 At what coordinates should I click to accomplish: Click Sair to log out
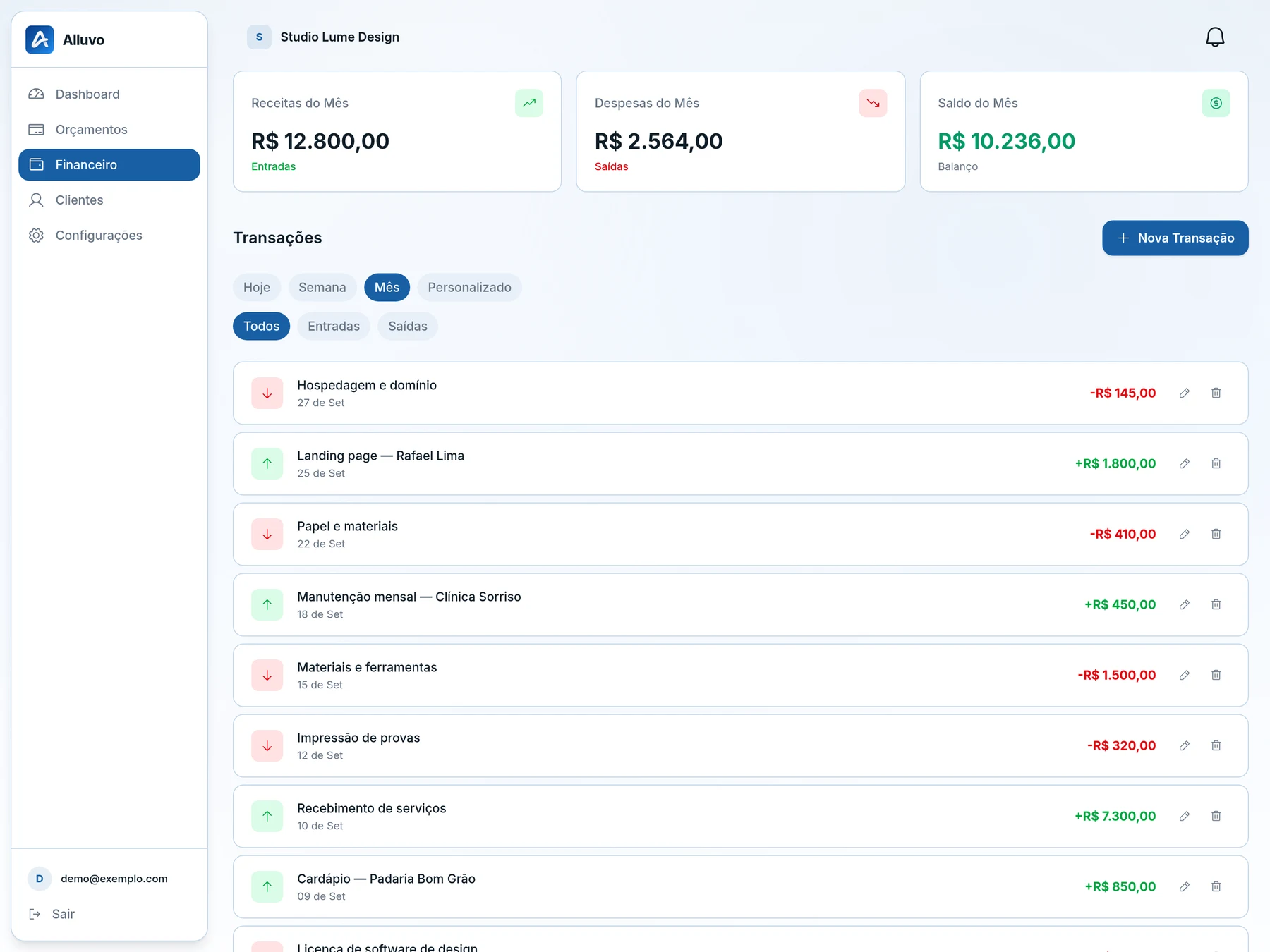coord(52,914)
